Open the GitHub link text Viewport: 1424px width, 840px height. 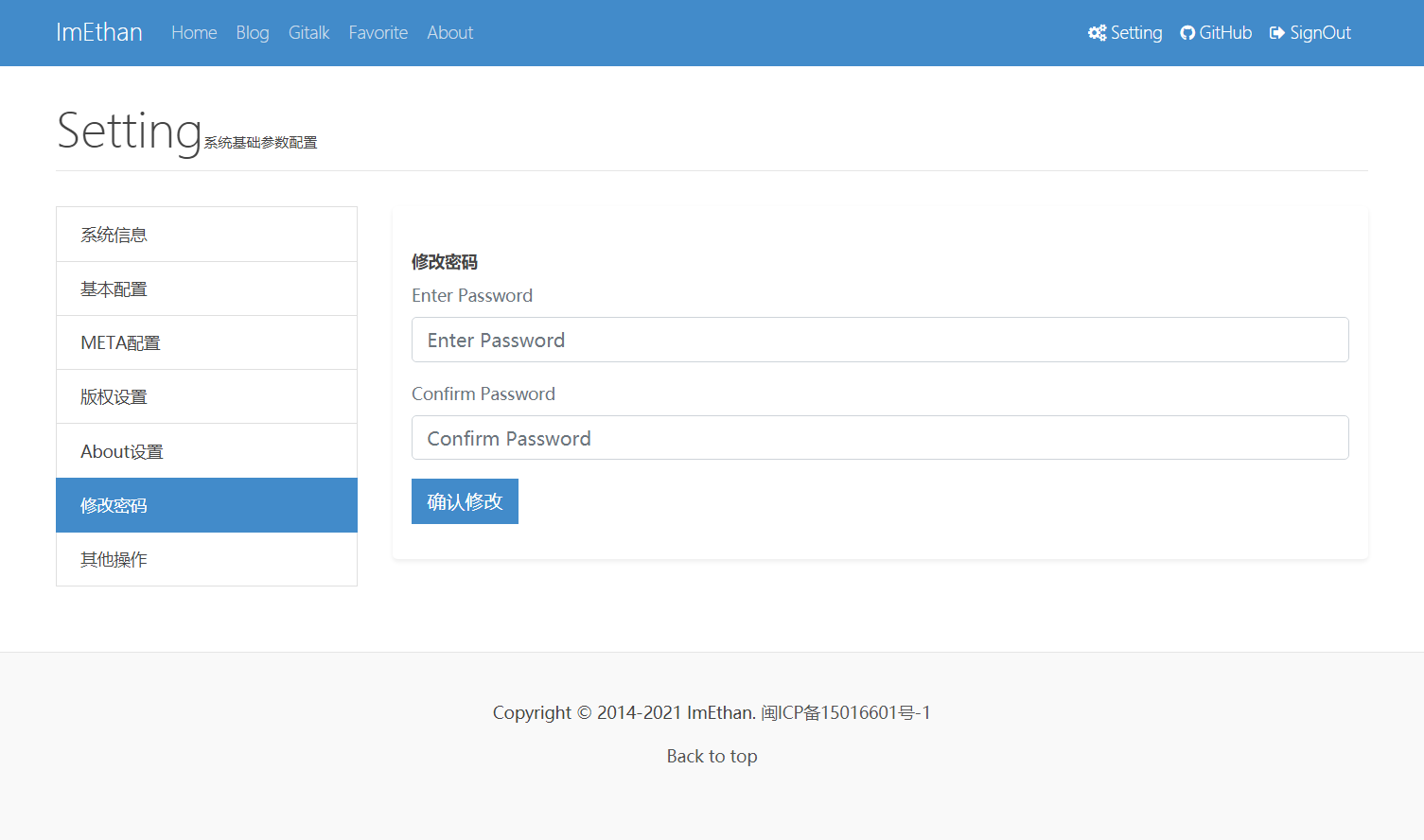(1225, 33)
